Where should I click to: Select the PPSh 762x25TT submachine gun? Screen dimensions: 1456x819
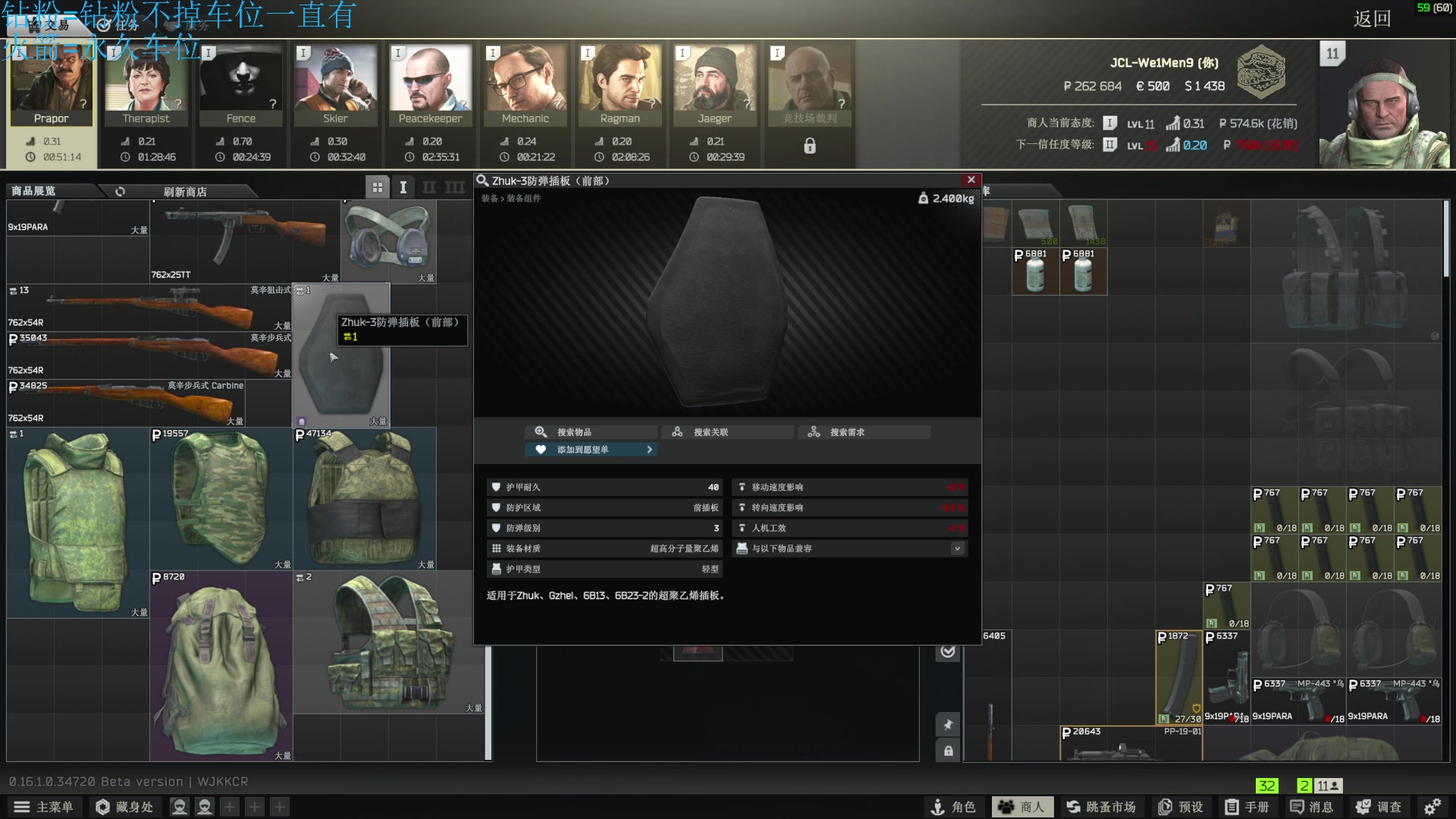[245, 241]
